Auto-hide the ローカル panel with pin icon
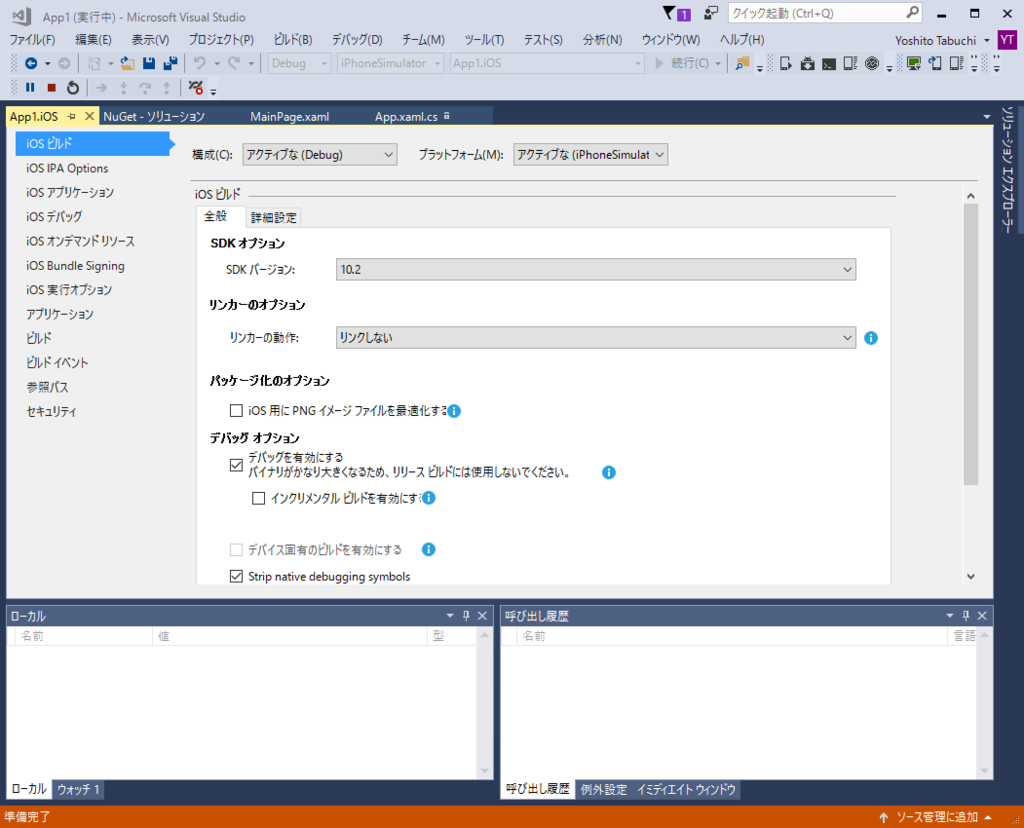Viewport: 1024px width, 828px height. (466, 616)
